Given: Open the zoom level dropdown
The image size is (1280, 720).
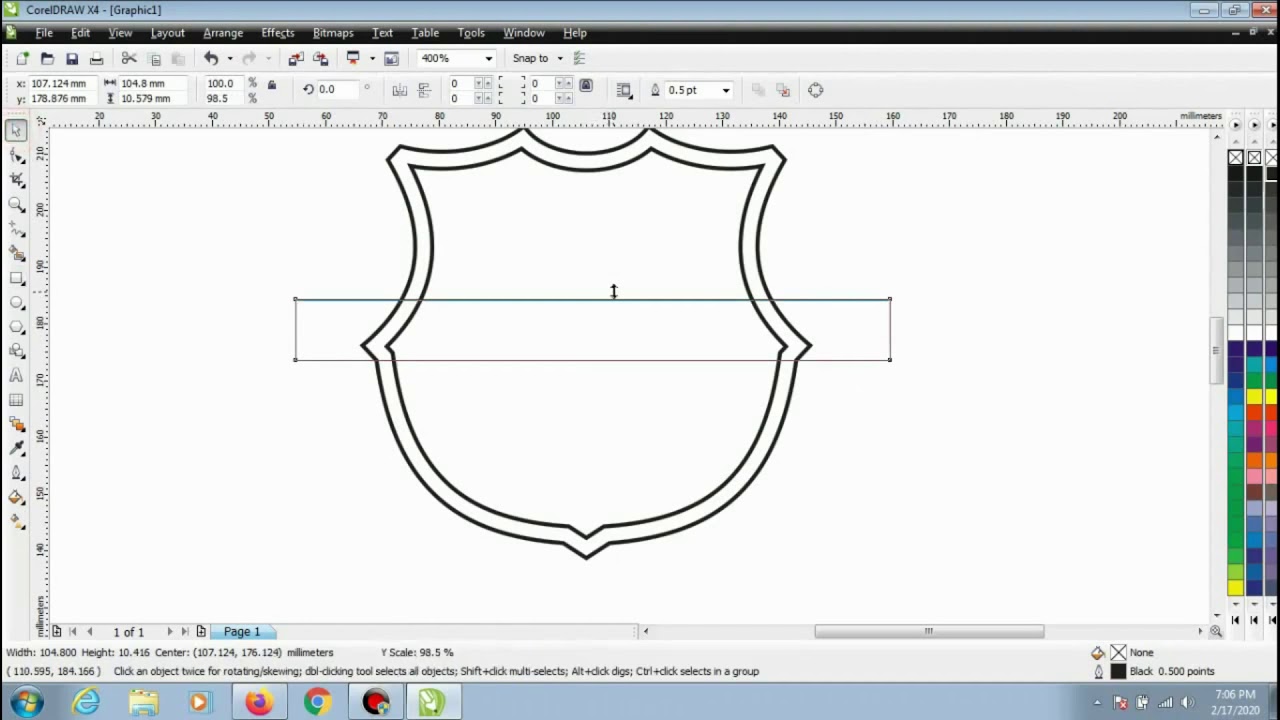Looking at the screenshot, I should coord(489,59).
